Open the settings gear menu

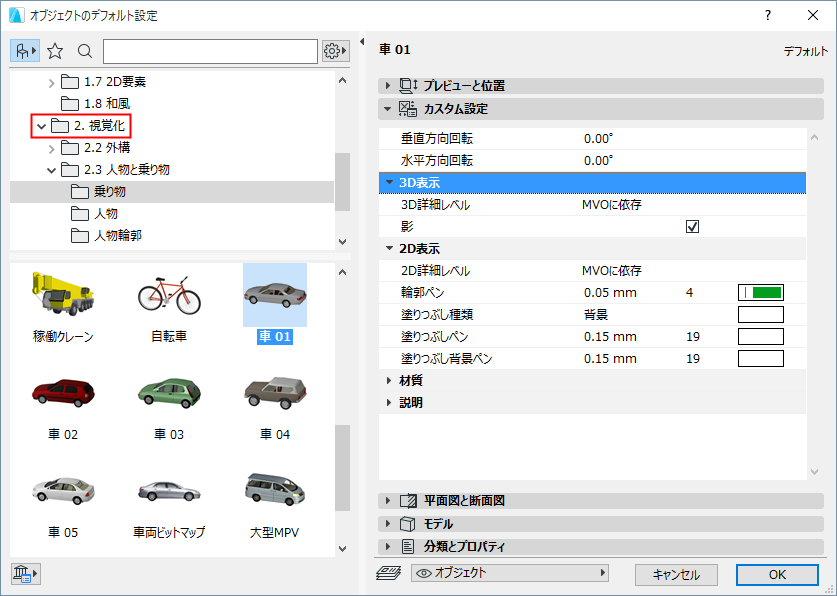point(330,49)
